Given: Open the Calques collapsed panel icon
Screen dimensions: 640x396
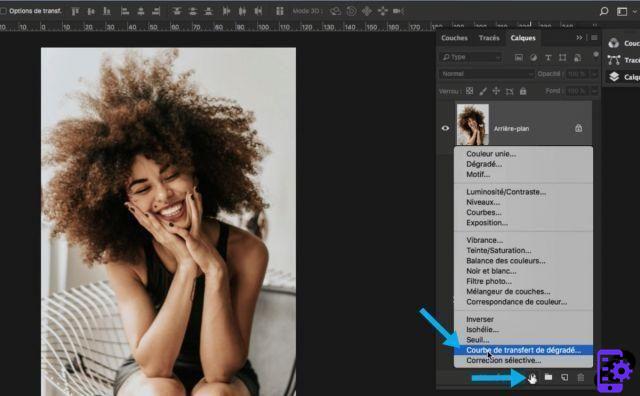Looking at the screenshot, I should [x=614, y=76].
